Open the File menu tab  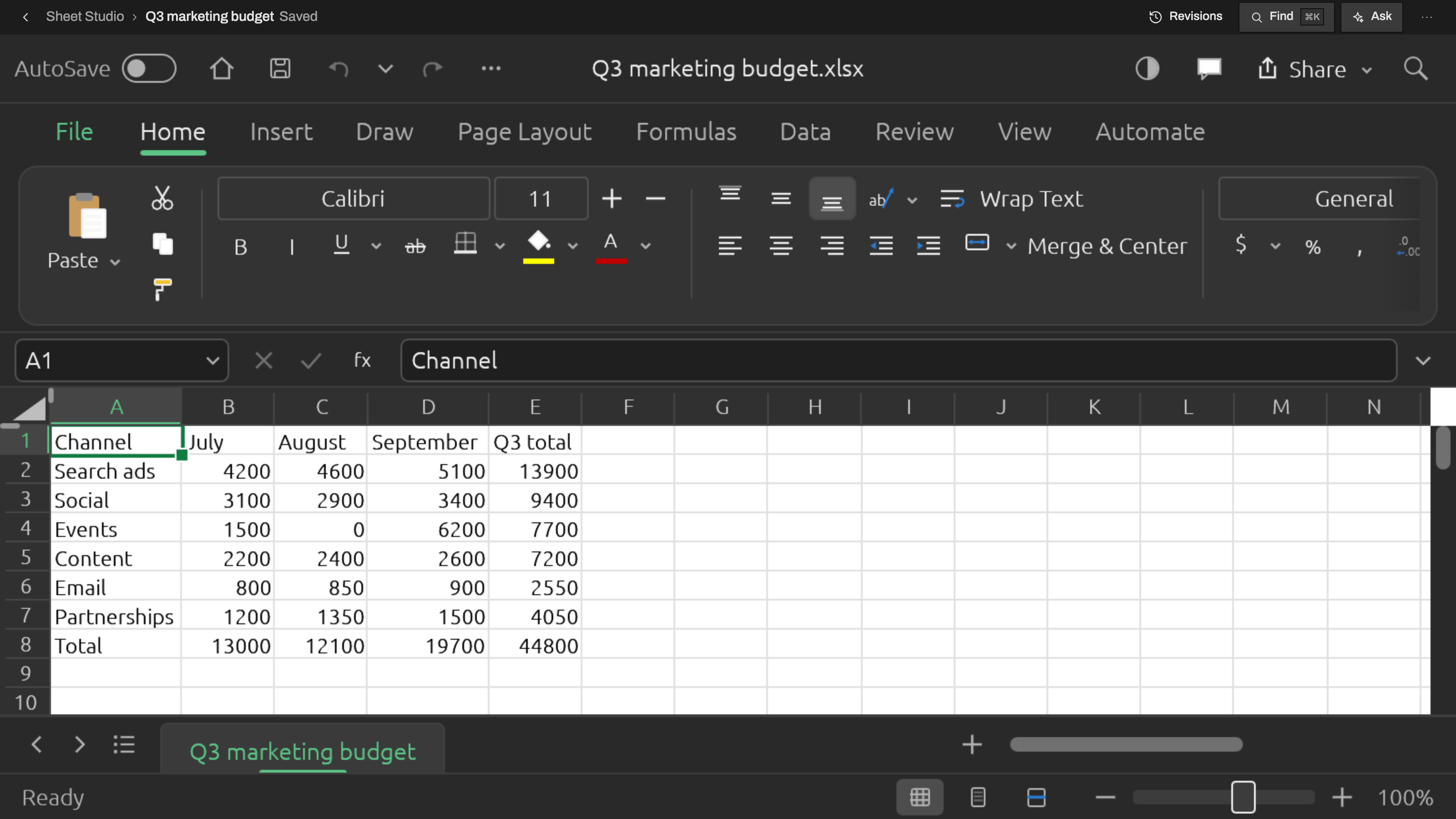(74, 131)
